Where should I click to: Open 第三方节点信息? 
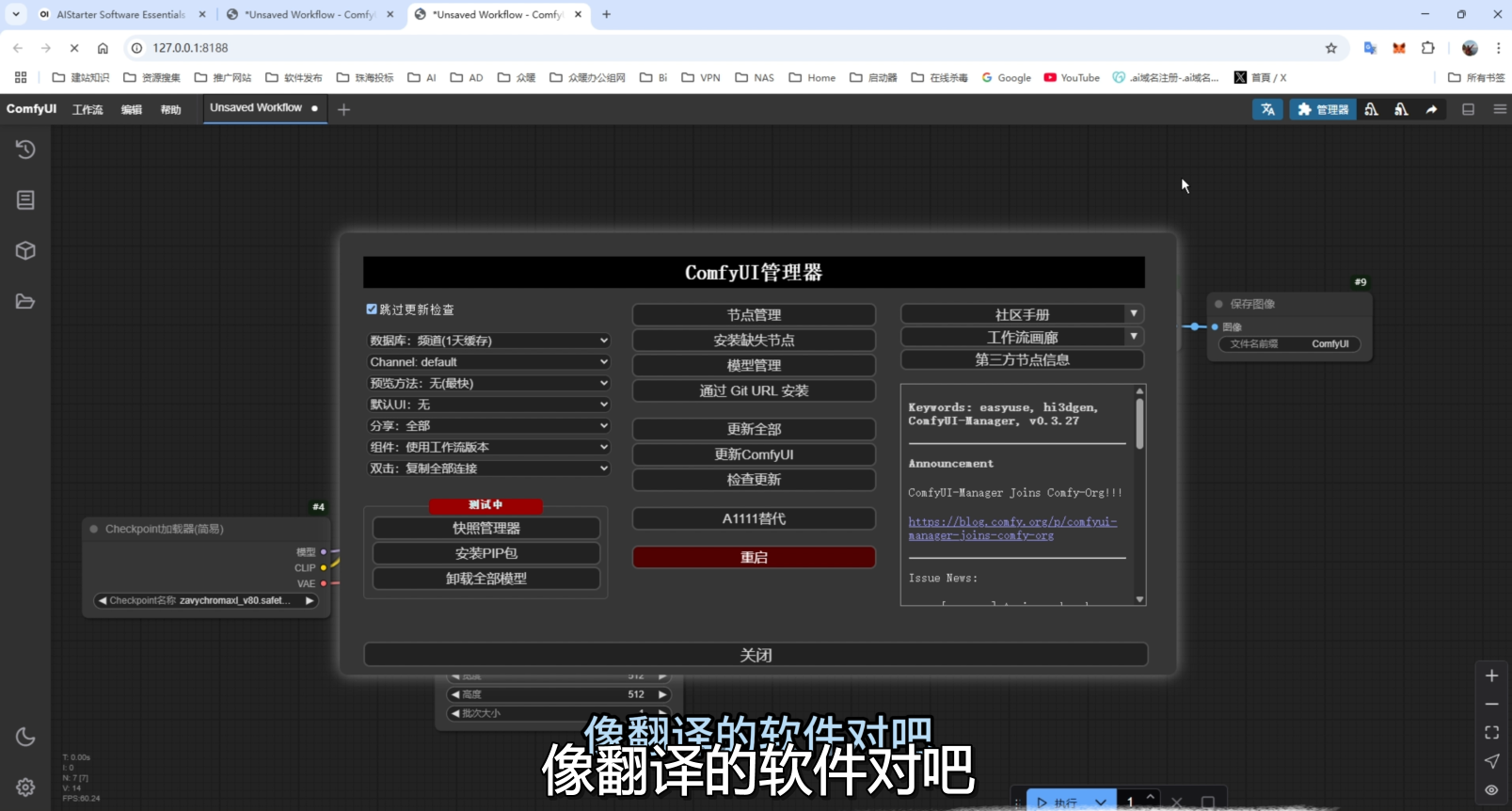click(x=1022, y=359)
